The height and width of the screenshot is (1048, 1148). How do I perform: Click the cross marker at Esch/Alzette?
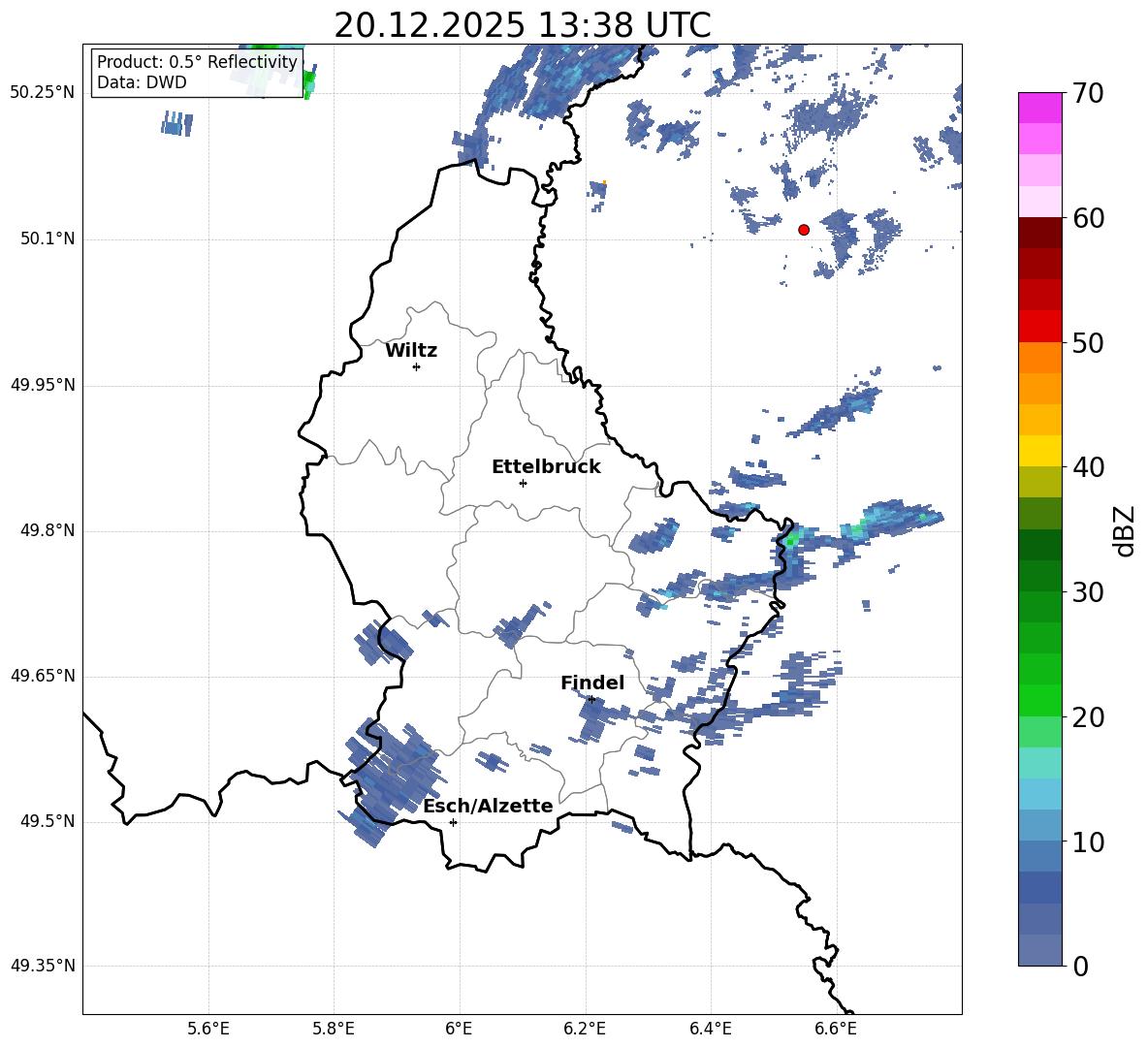[x=453, y=822]
